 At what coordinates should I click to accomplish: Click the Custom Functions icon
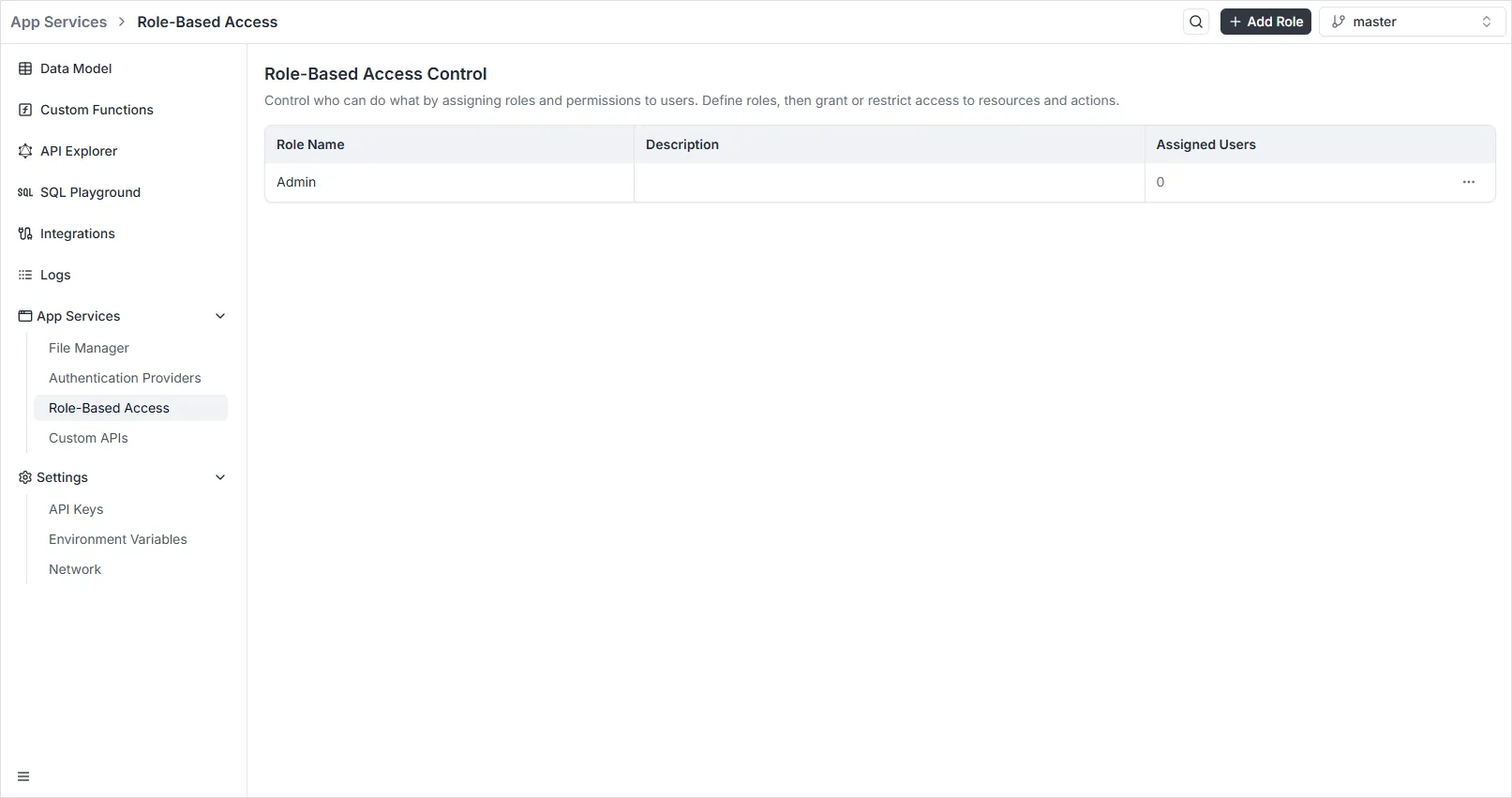(x=25, y=110)
